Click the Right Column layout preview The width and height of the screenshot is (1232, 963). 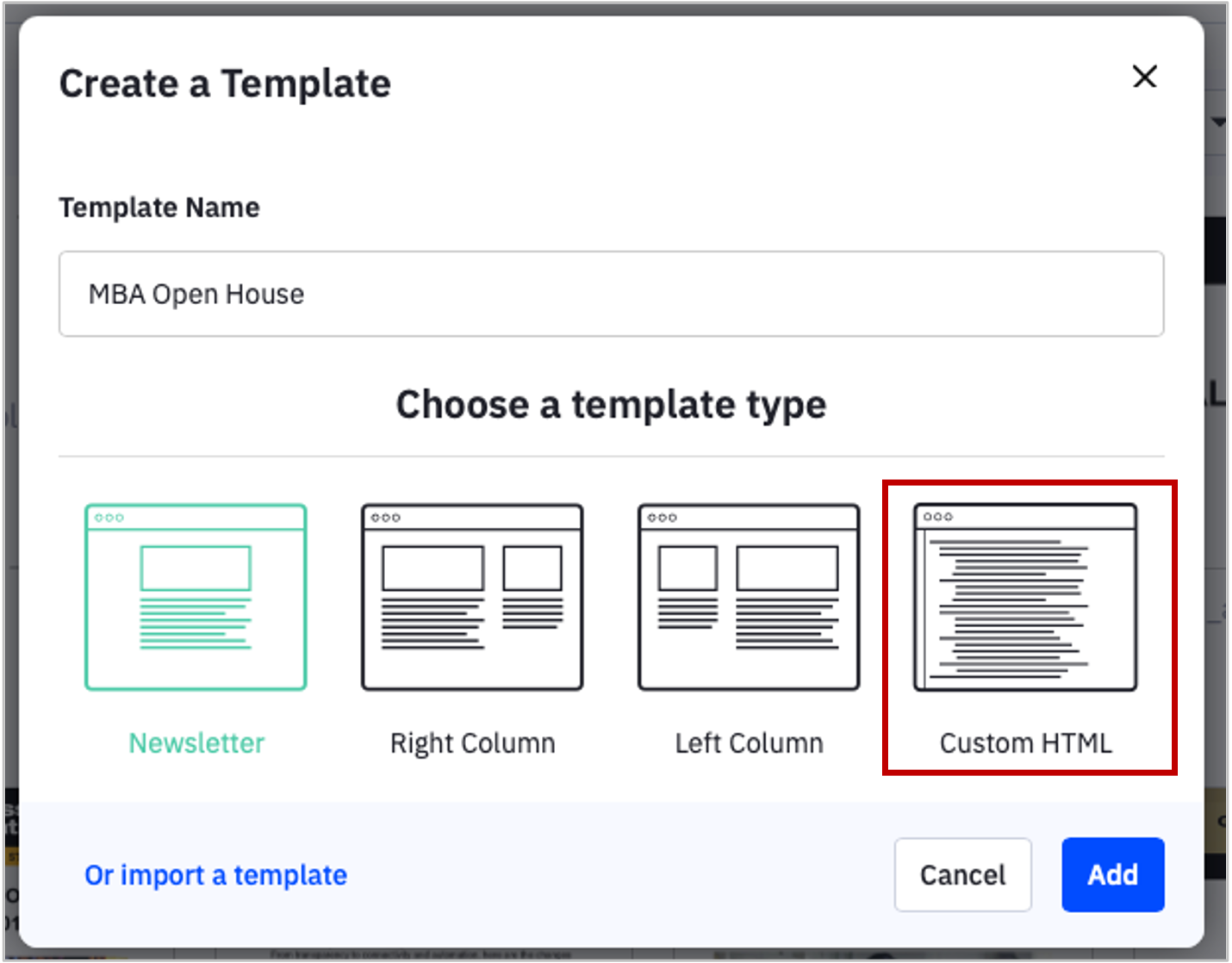[x=472, y=596]
